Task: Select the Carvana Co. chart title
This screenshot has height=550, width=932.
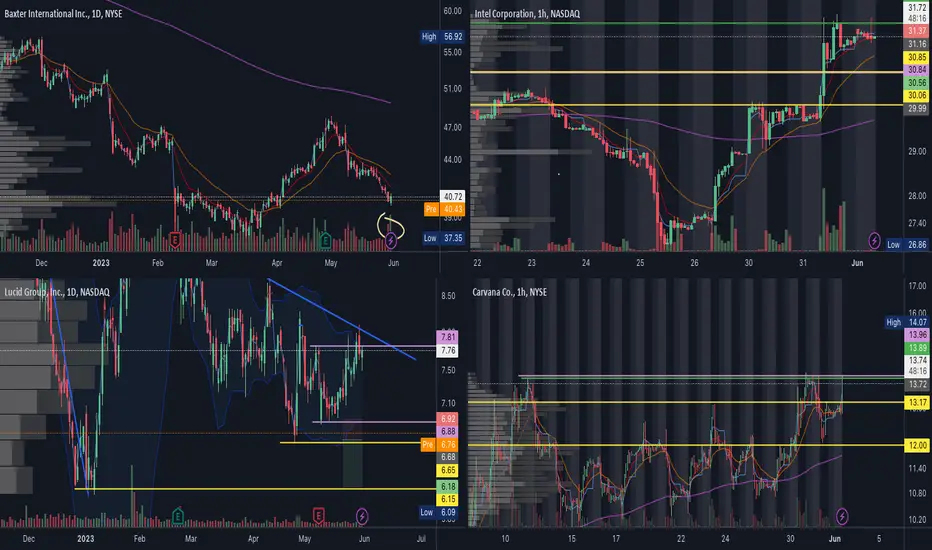Action: coord(509,292)
